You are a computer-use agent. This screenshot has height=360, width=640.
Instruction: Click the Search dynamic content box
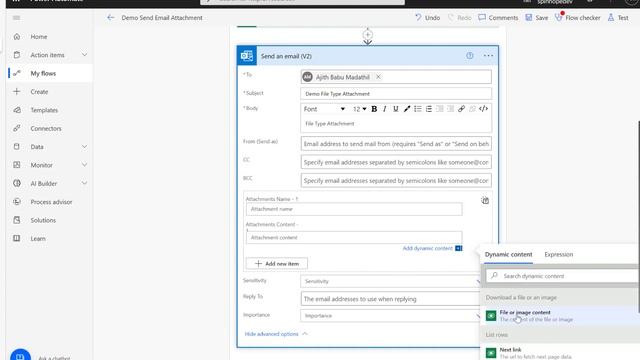tap(563, 276)
